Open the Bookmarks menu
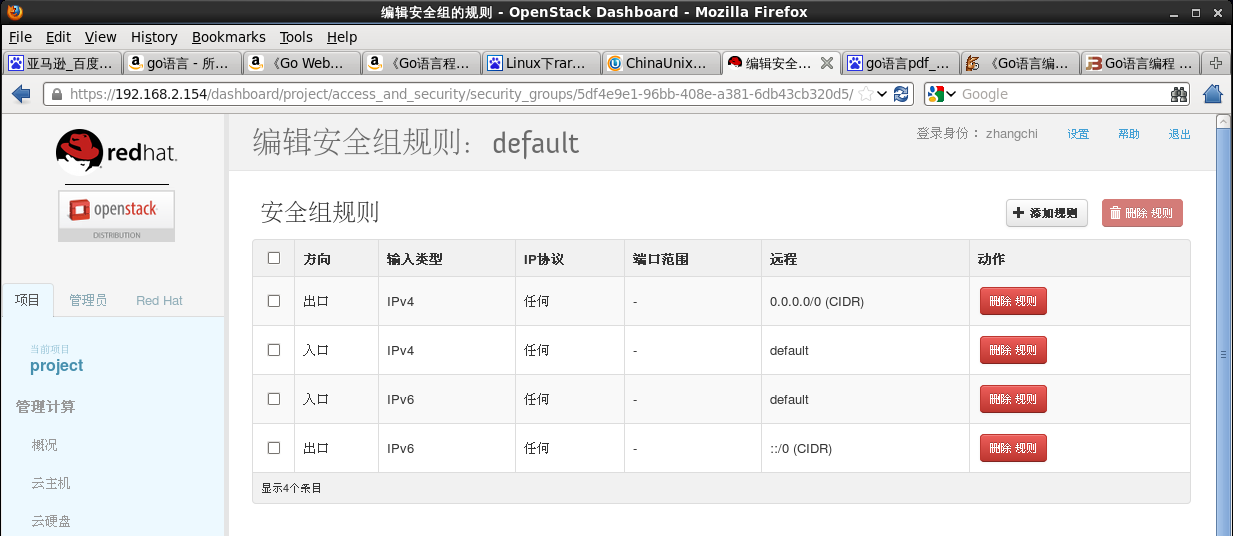The width and height of the screenshot is (1233, 536). pyautogui.click(x=229, y=37)
